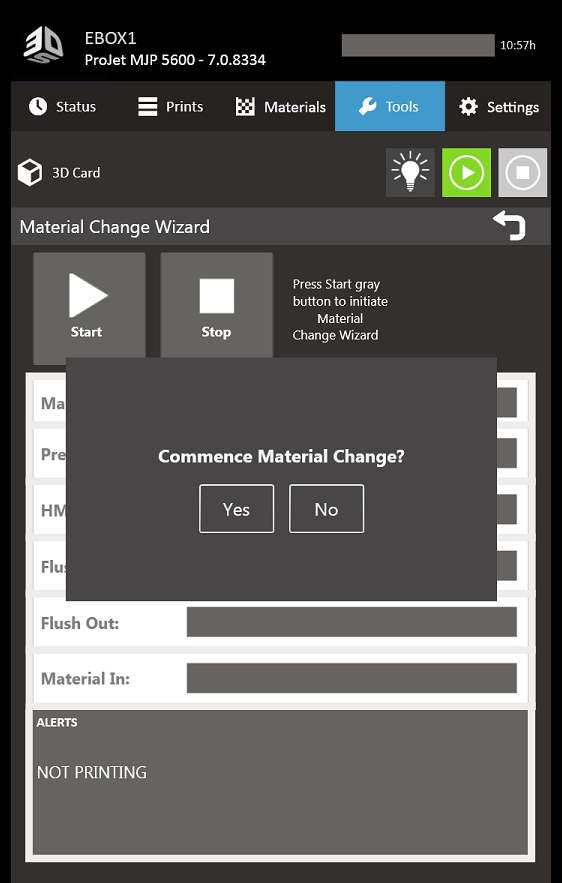Viewport: 562px width, 883px height.
Task: Click the wizard Stop button
Action: [217, 305]
